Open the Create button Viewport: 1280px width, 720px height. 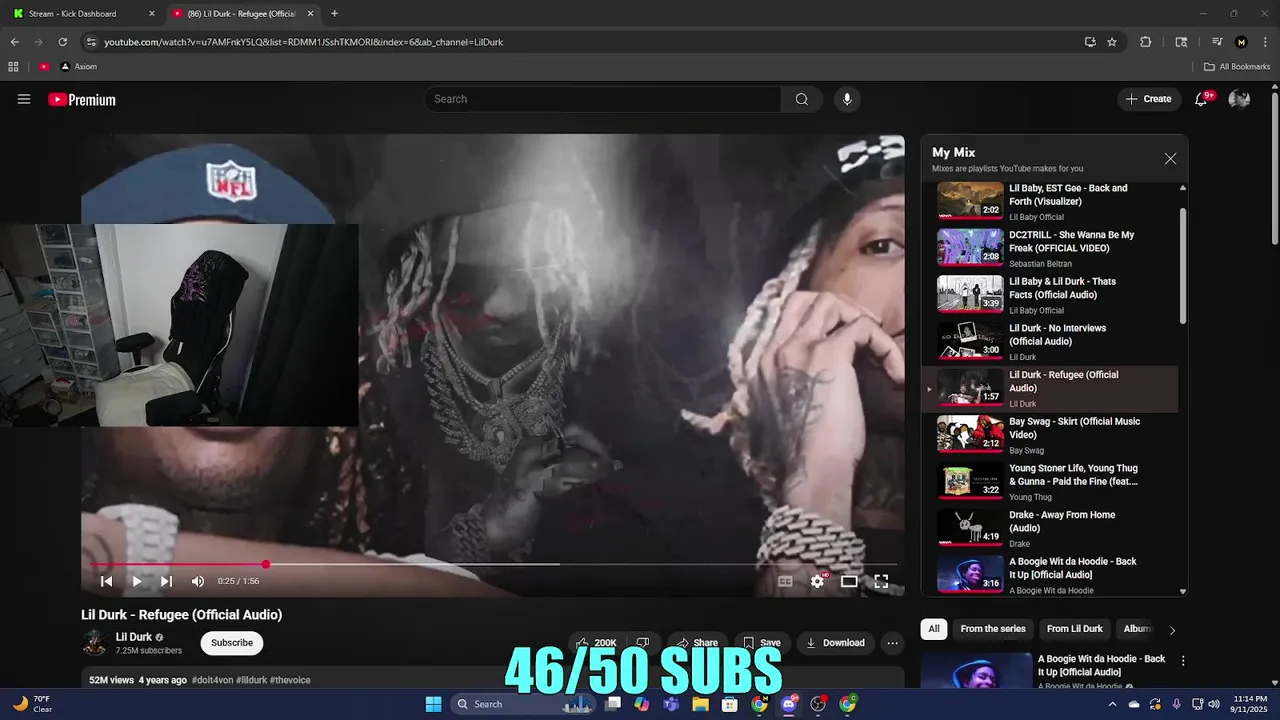(1148, 99)
